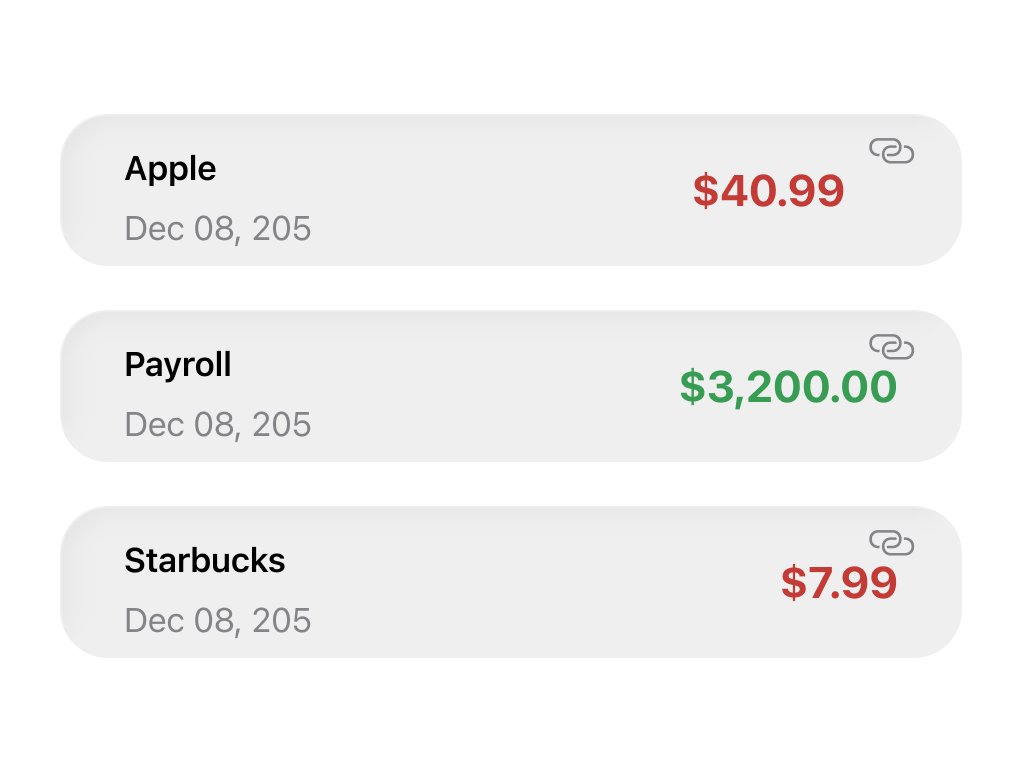
Task: Click the Dec 08 date under Apple
Action: (217, 230)
